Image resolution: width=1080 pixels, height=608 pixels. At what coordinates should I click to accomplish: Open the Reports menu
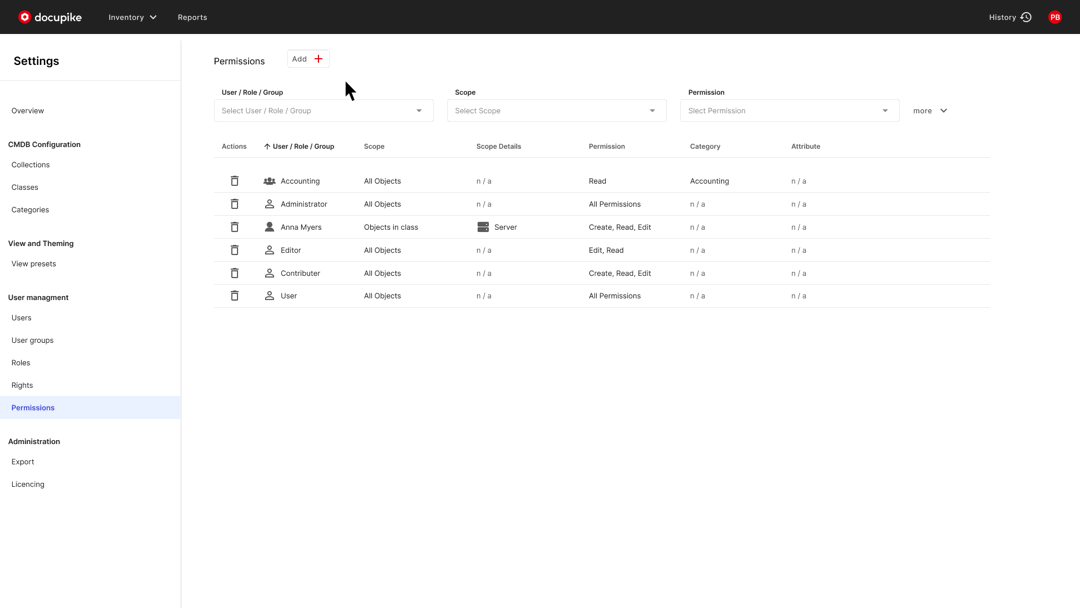pos(192,17)
